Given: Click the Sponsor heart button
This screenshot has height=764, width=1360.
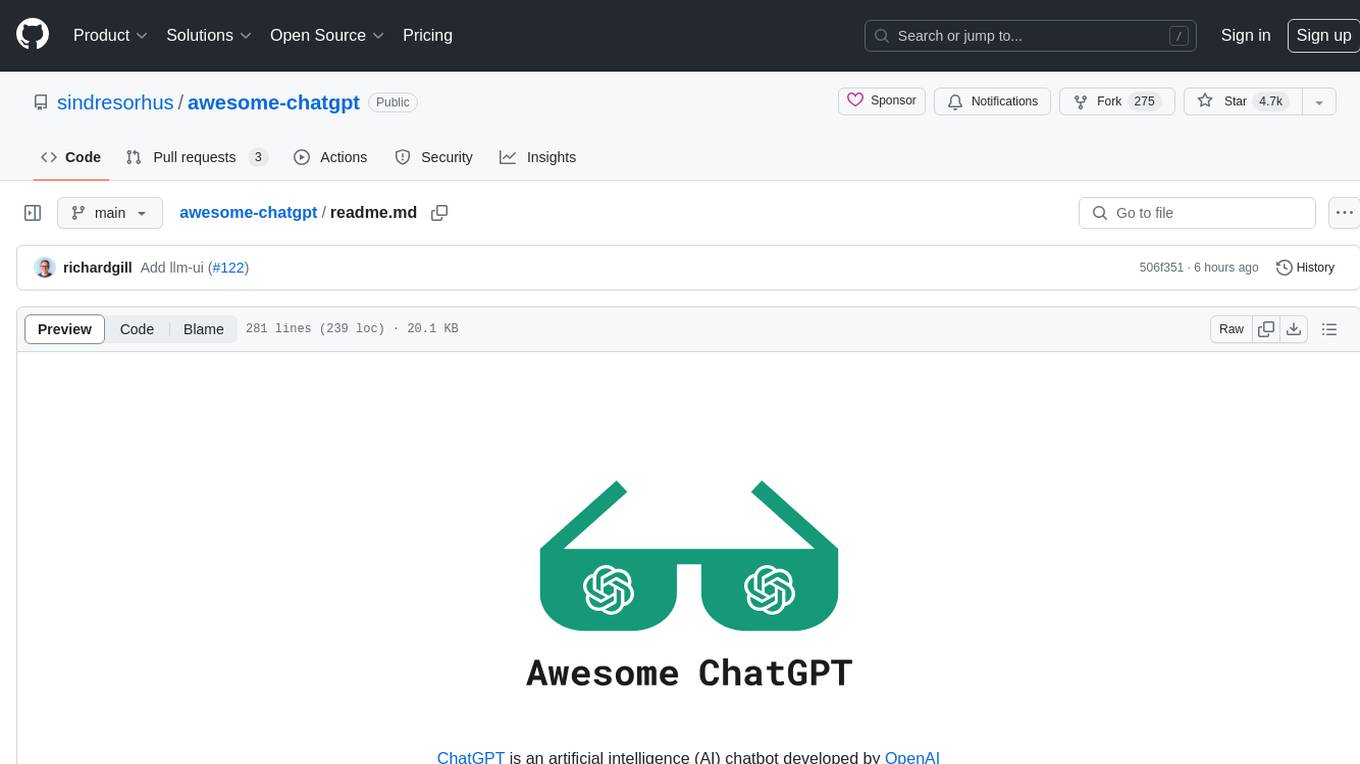Looking at the screenshot, I should click(882, 101).
